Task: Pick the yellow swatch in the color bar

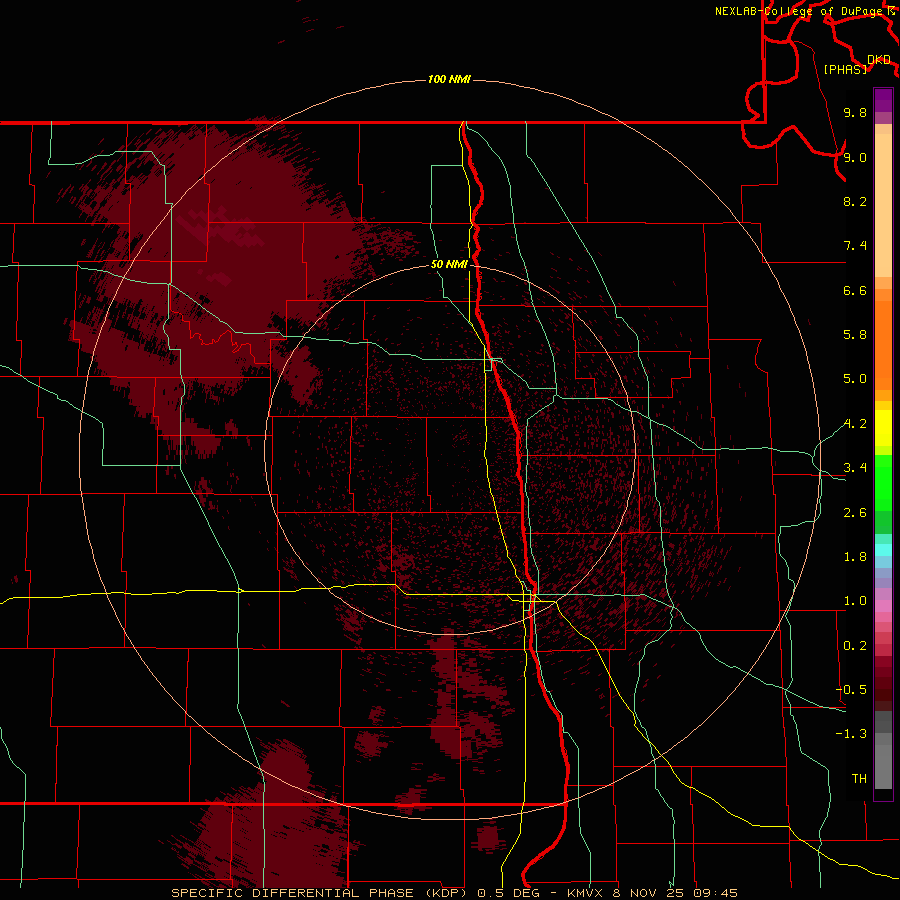Action: coord(883,428)
